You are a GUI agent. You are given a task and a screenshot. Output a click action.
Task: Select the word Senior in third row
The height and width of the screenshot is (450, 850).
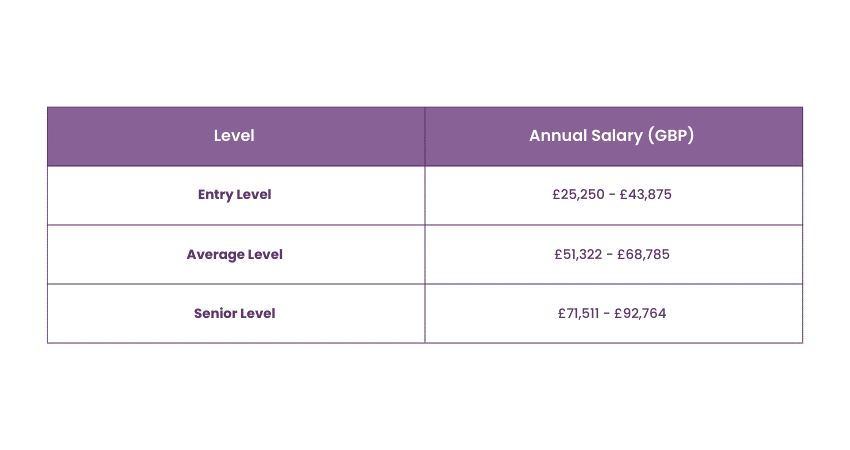pyautogui.click(x=215, y=313)
